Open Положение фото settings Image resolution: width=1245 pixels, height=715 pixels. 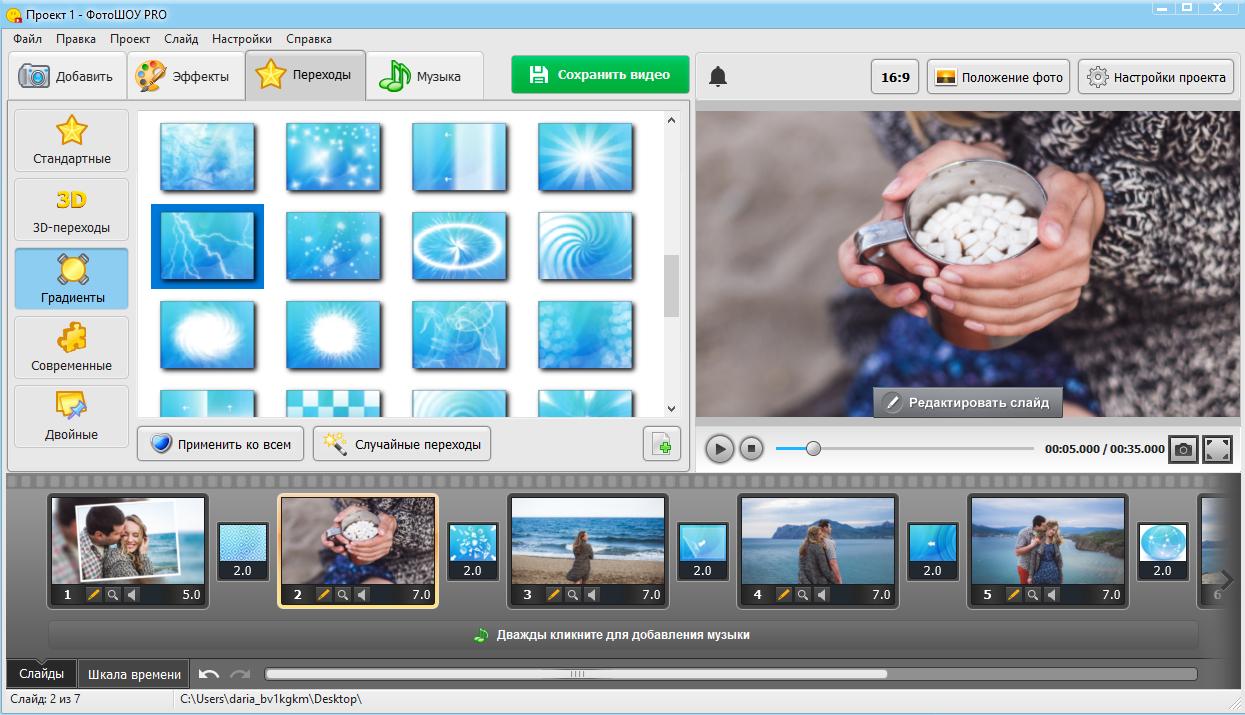(x=998, y=77)
